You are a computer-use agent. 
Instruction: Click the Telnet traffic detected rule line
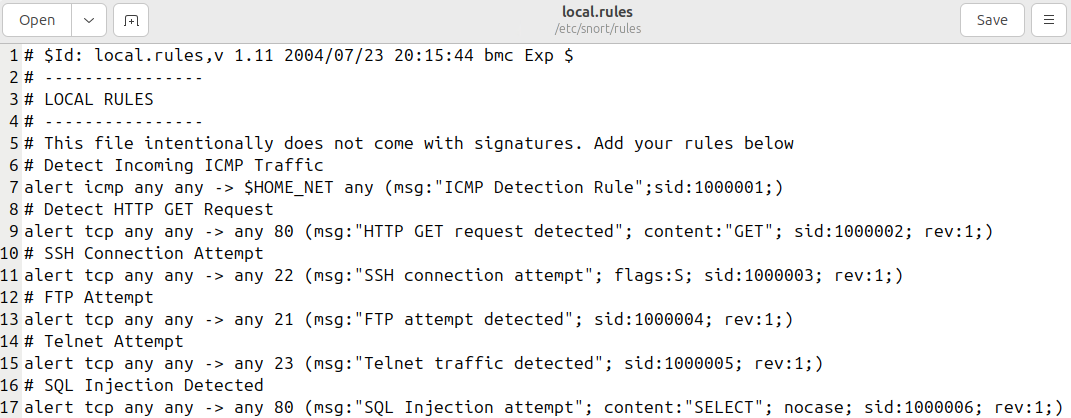coord(423,363)
